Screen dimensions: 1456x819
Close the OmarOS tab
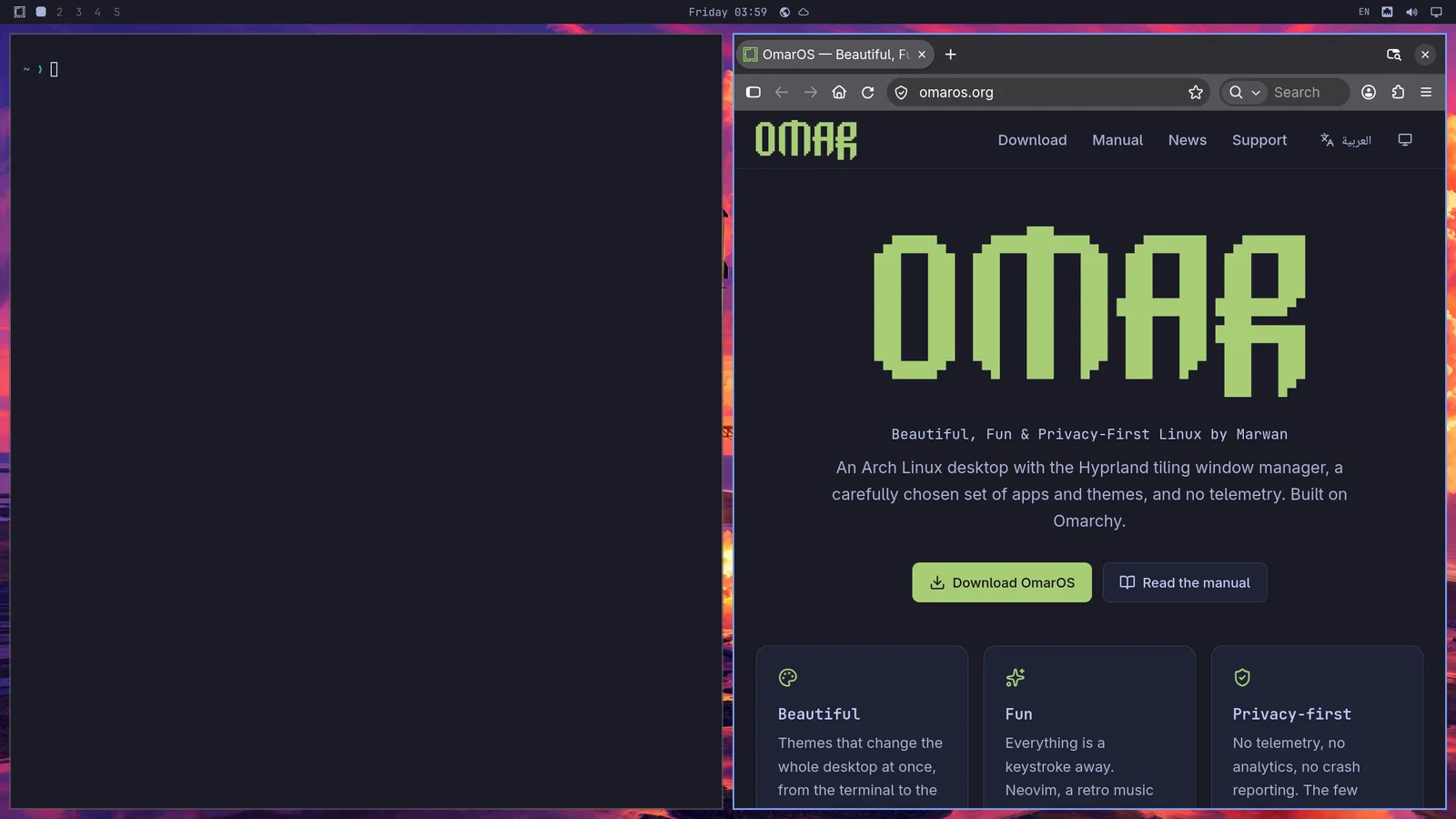(x=922, y=55)
